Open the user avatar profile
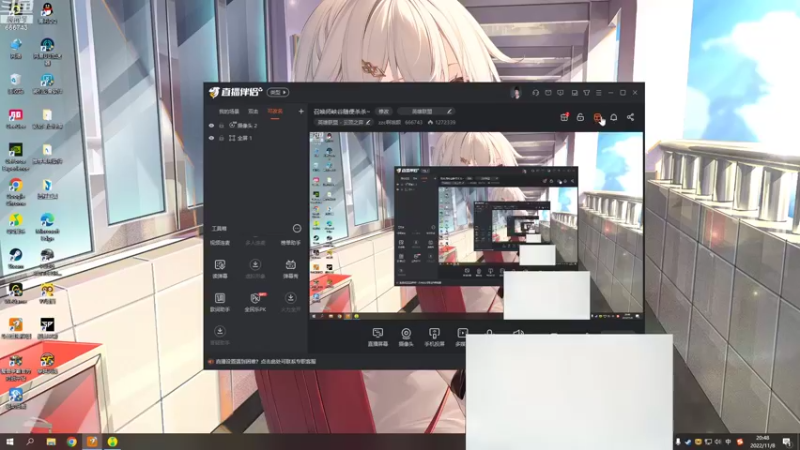The height and width of the screenshot is (450, 800). (515, 93)
